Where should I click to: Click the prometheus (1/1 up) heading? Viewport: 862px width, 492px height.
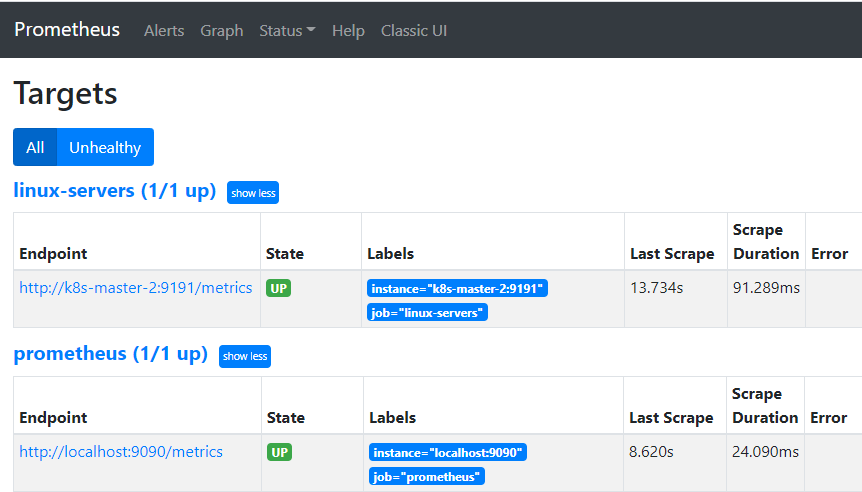coord(110,353)
